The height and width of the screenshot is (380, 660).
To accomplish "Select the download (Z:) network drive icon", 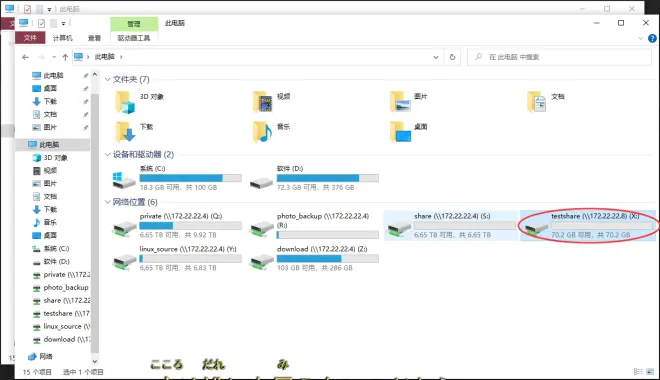I will click(x=261, y=262).
